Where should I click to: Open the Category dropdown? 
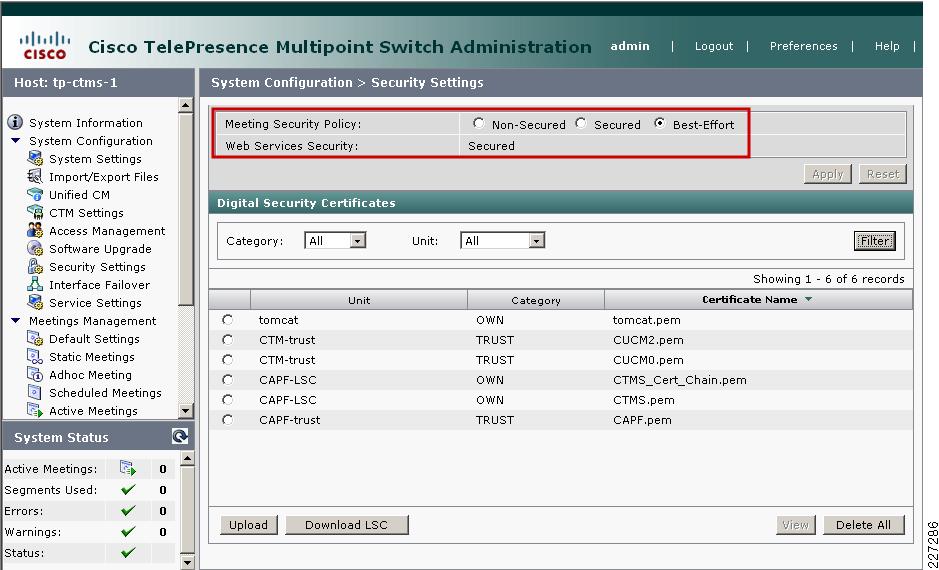(x=335, y=241)
